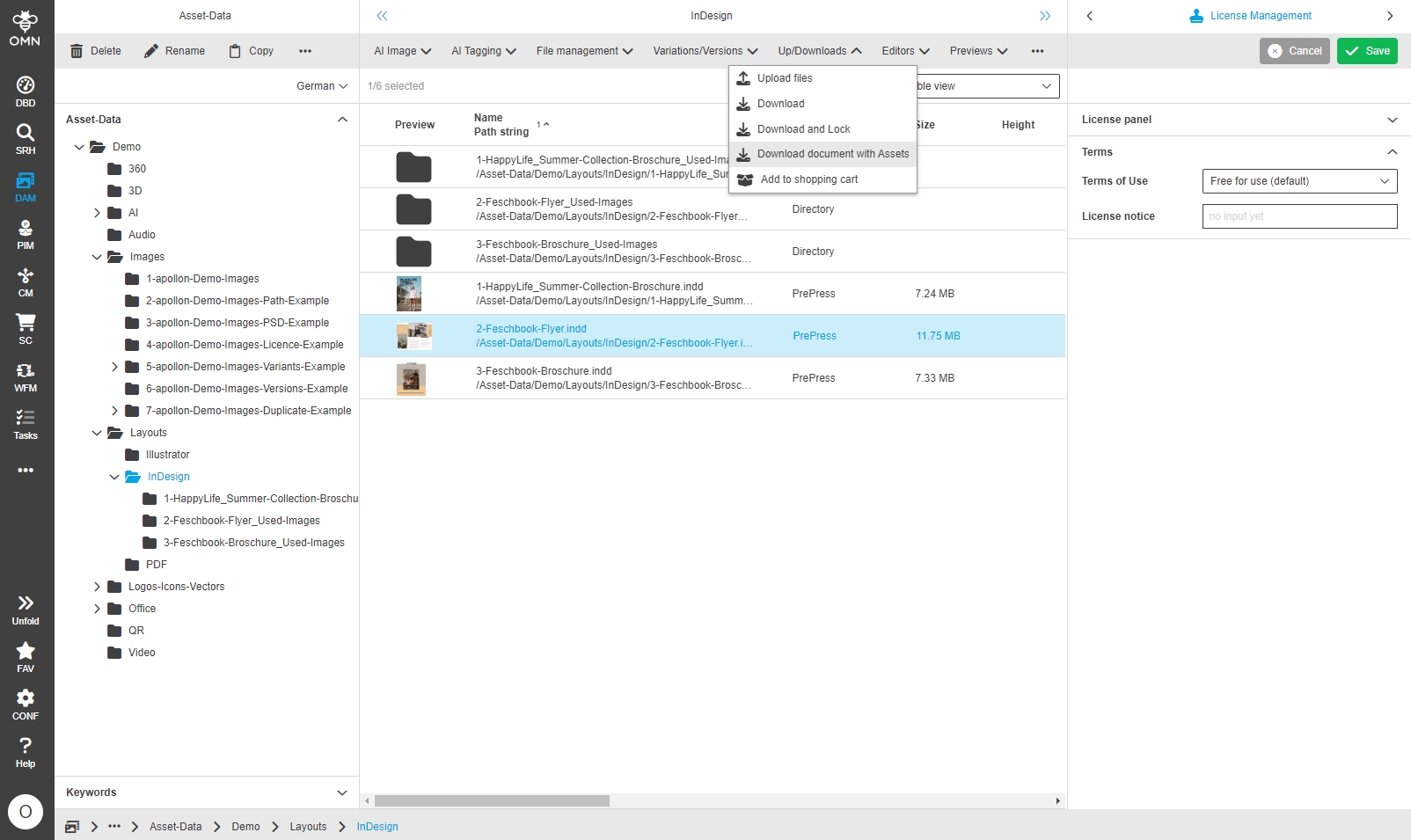1411x840 pixels.
Task: Open the PIM module icon
Action: (26, 234)
